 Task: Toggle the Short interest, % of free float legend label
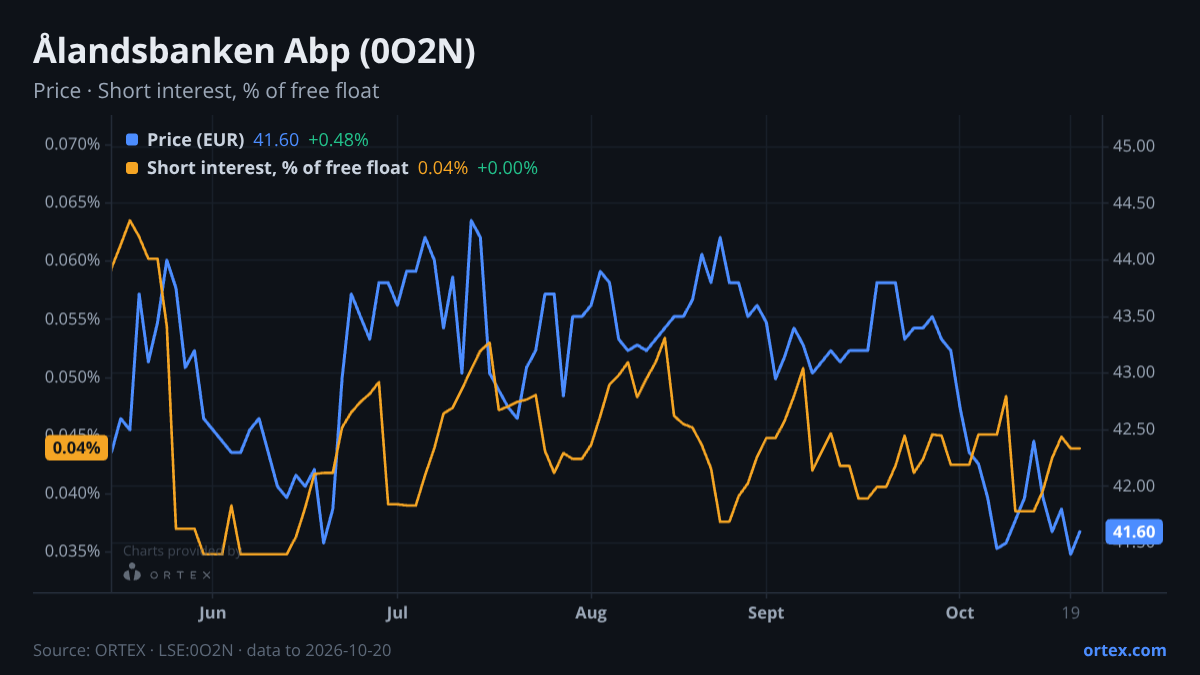(x=277, y=168)
